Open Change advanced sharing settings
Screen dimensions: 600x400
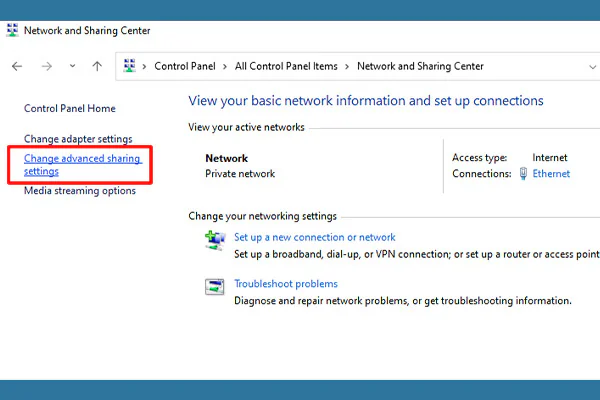pos(83,165)
